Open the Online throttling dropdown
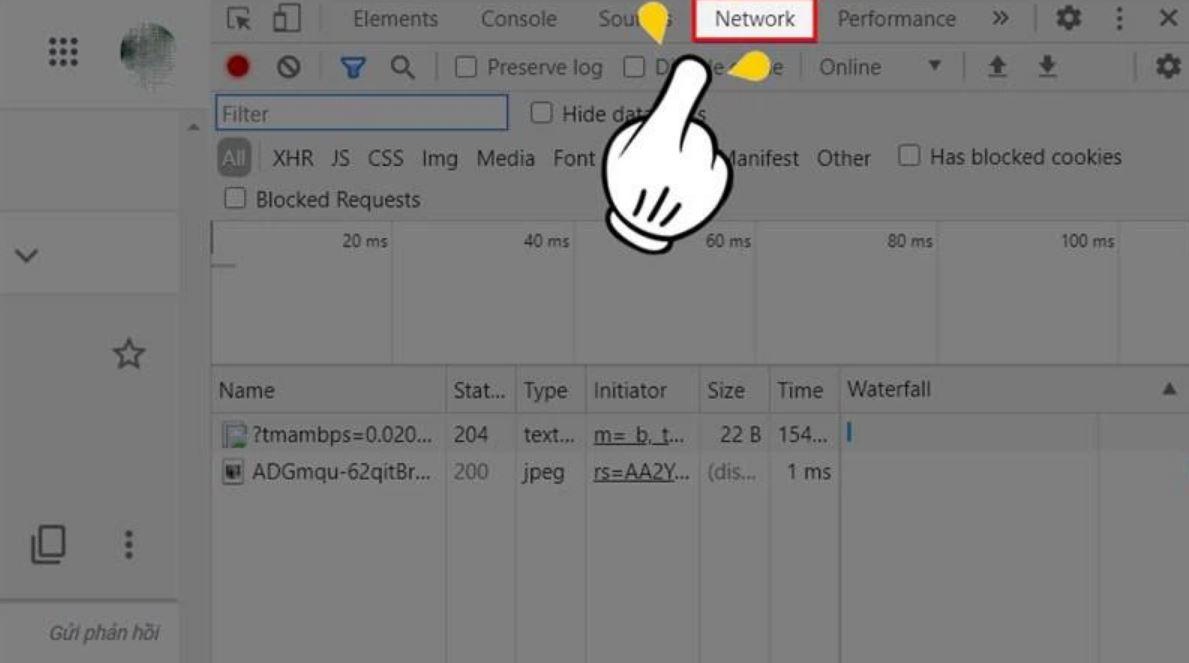1189x663 pixels. (x=880, y=67)
